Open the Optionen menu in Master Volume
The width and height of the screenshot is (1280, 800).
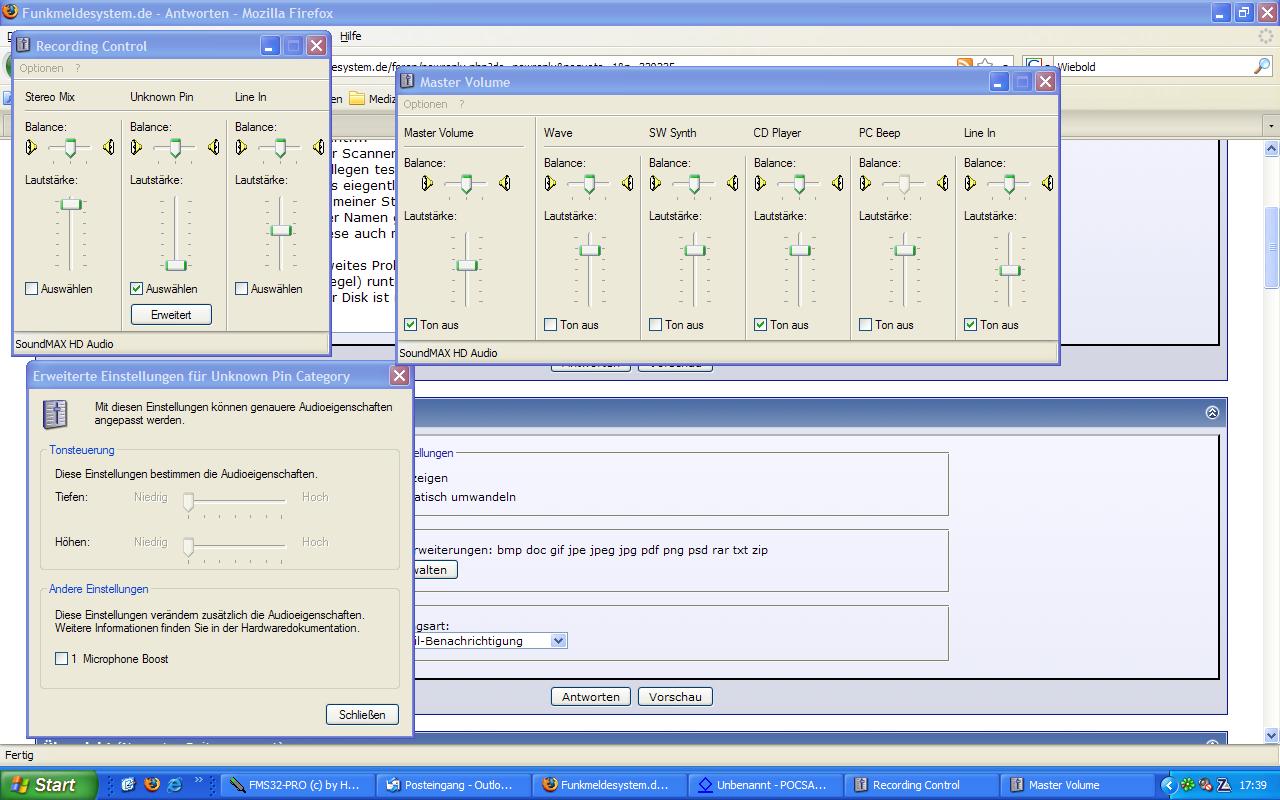point(426,104)
